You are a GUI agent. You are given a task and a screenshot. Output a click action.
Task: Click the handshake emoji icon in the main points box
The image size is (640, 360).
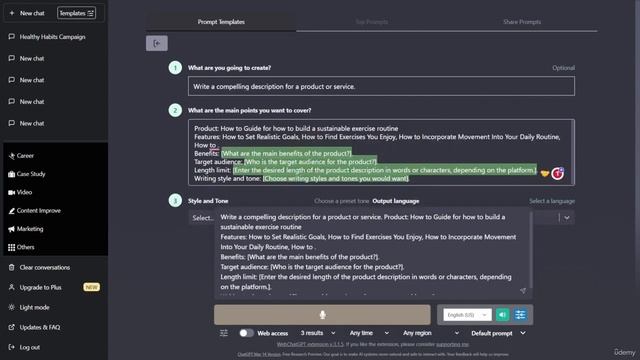pos(544,173)
